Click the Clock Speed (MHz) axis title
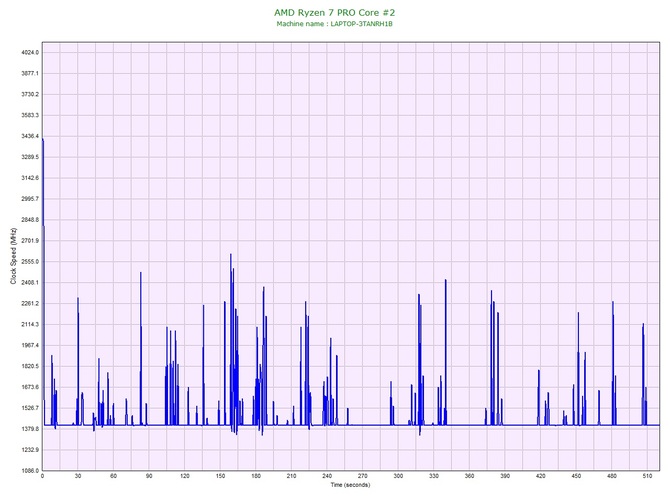 [13, 256]
